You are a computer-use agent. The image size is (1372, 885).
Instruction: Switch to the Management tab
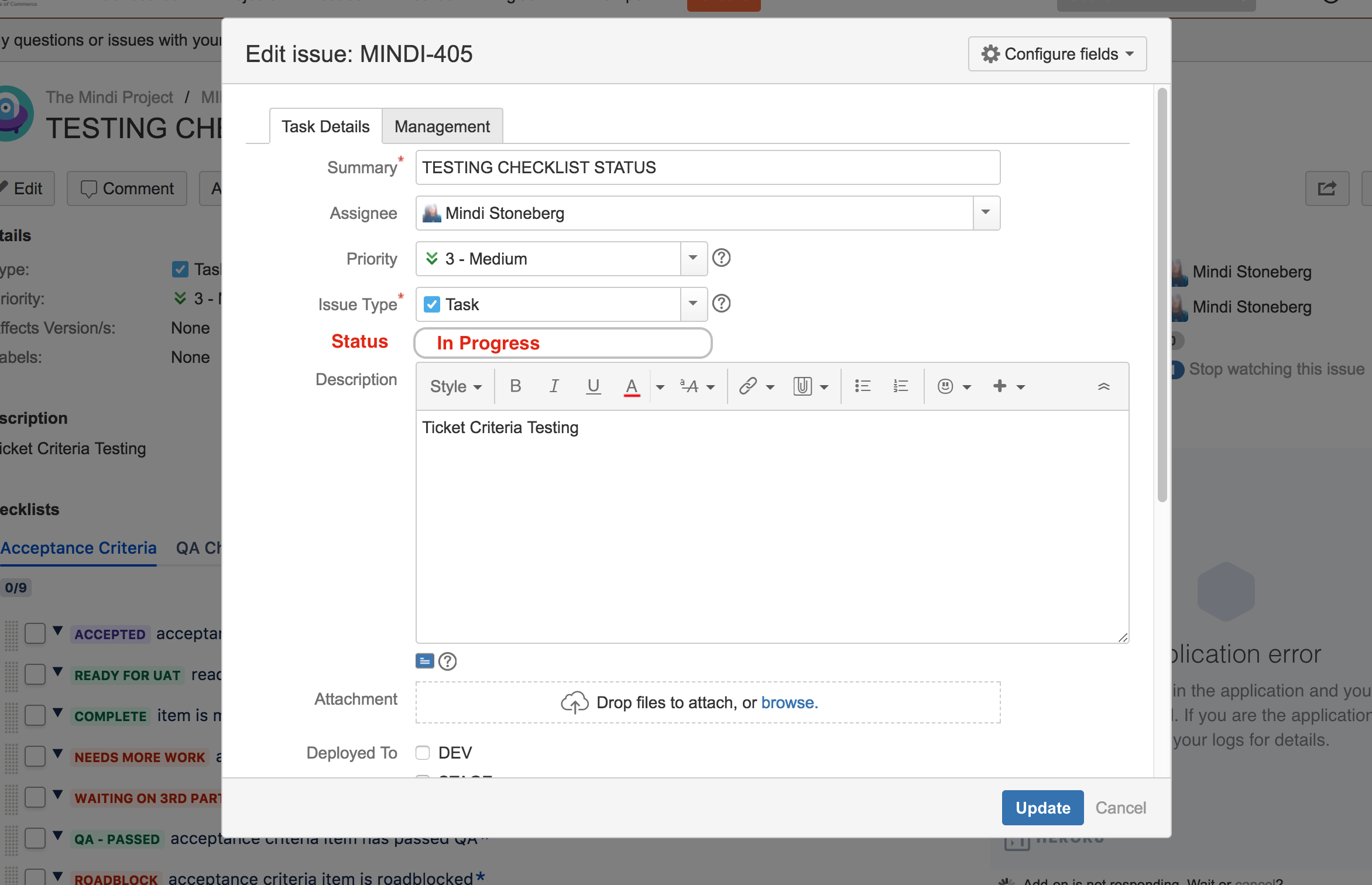[442, 126]
